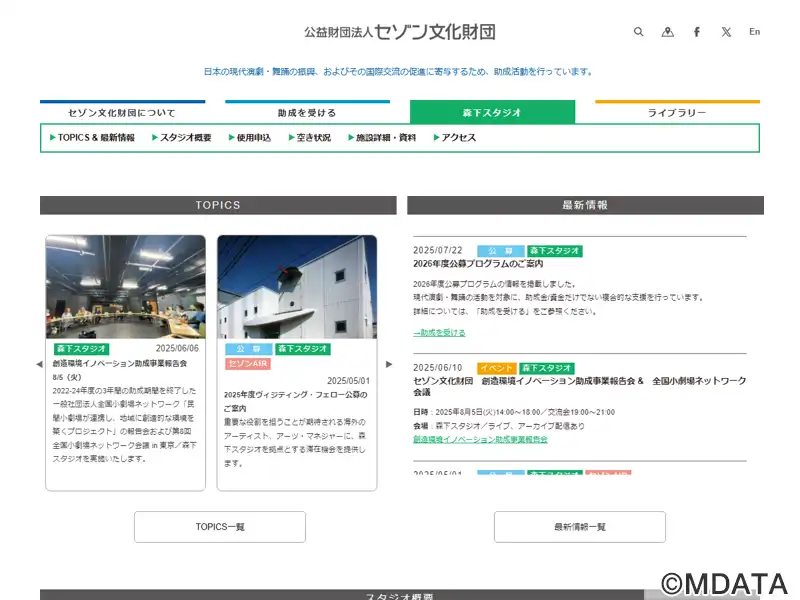Click 森下スタジオ tag on 2025/07/22 news
800x600 pixels.
[555, 251]
